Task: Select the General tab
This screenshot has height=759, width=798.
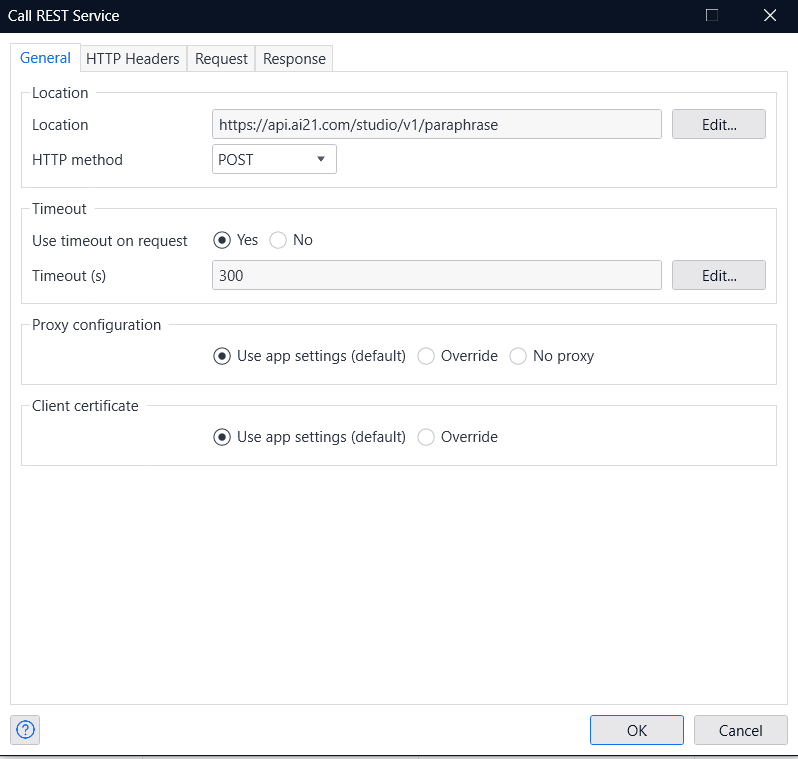Action: click(x=45, y=58)
